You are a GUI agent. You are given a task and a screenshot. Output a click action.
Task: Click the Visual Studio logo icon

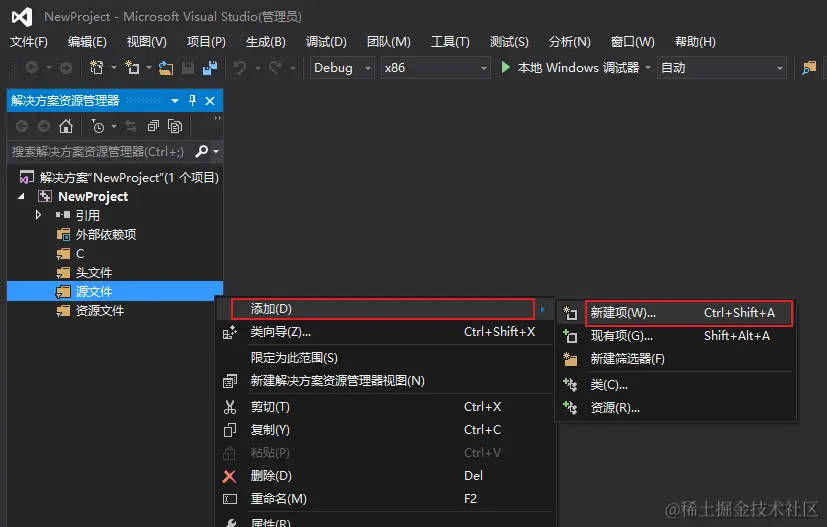pos(22,17)
